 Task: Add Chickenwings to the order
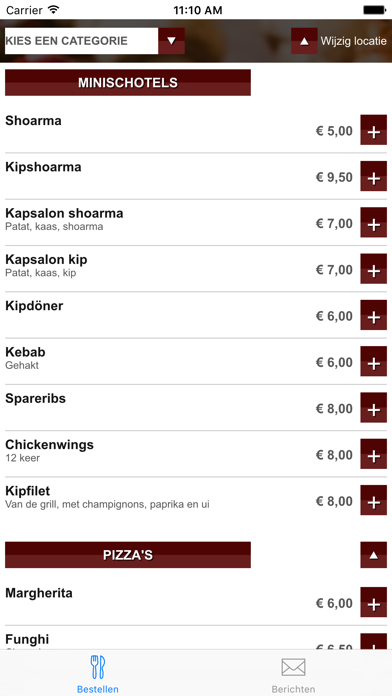(x=373, y=454)
